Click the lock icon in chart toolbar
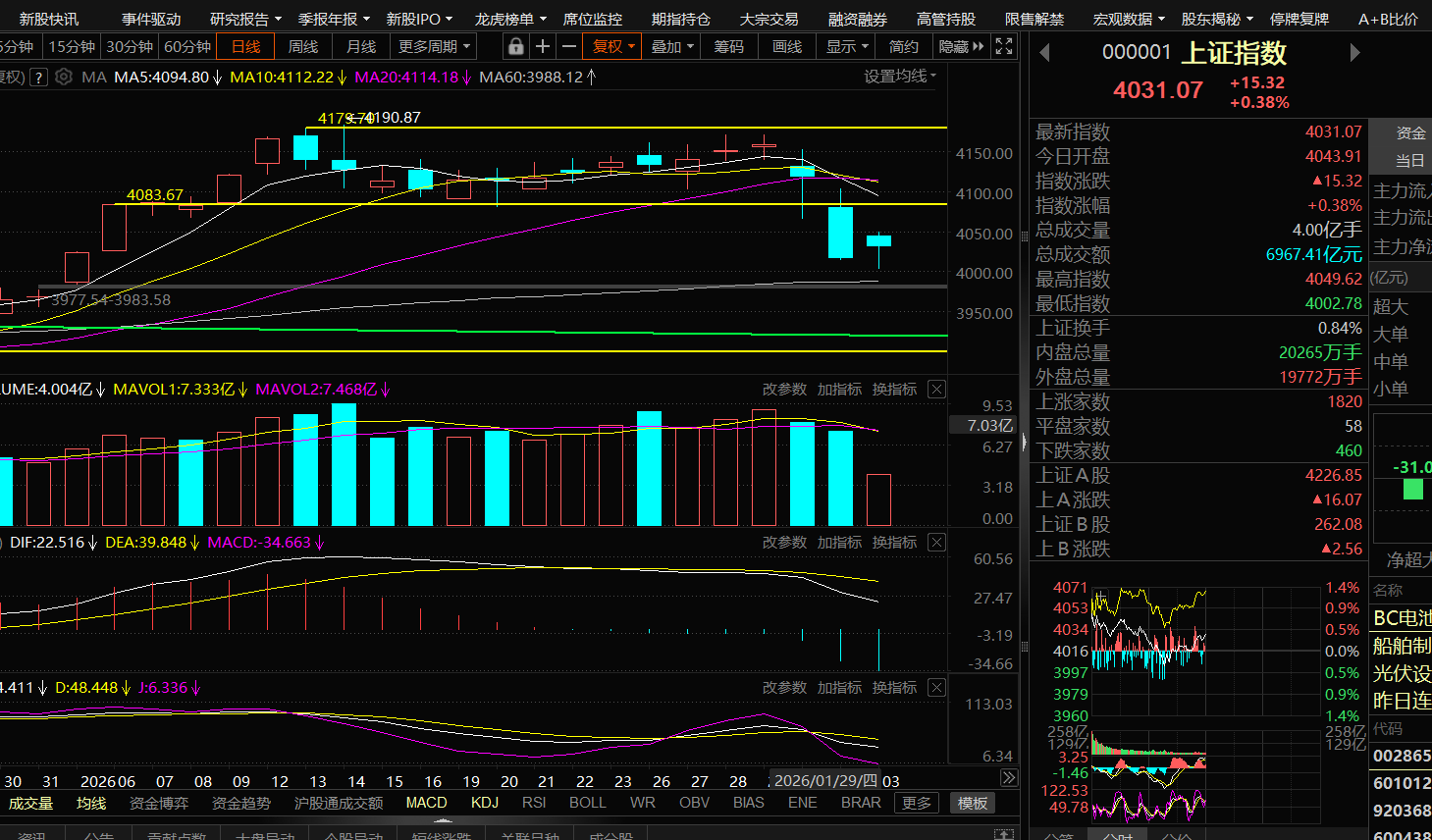 tap(515, 46)
